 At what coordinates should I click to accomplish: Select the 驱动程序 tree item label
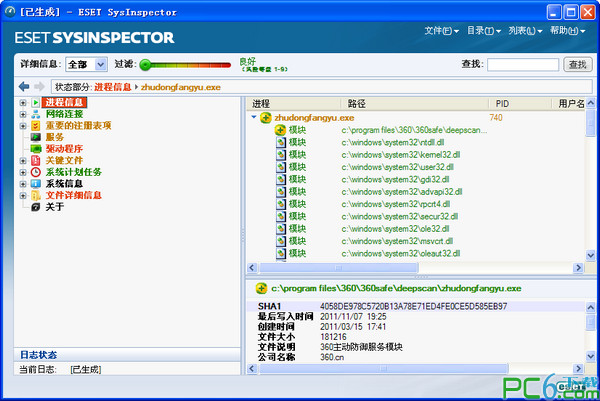click(x=64, y=149)
